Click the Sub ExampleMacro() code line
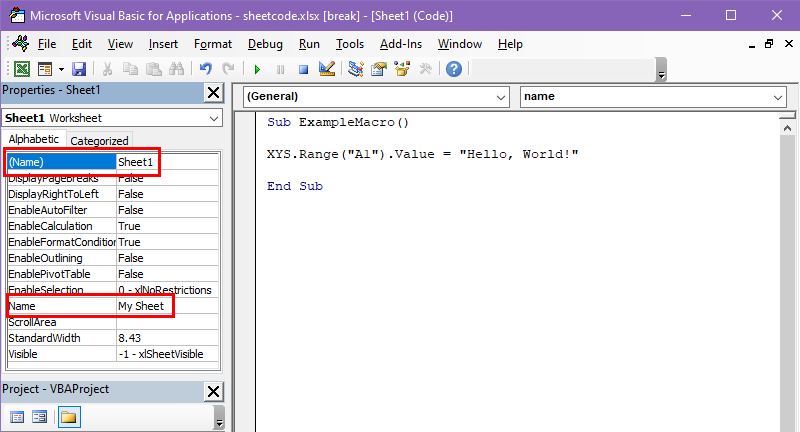The width and height of the screenshot is (800, 432). (x=338, y=122)
